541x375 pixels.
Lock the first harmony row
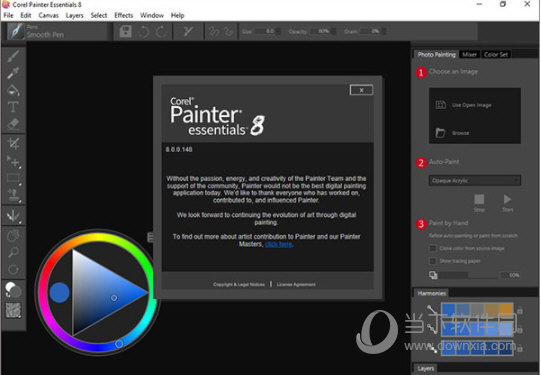(x=520, y=311)
